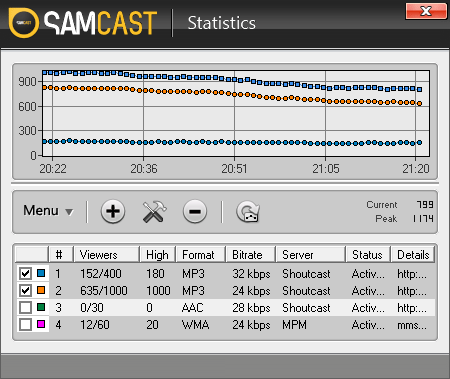Click the add encoder plus icon
The image size is (450, 379).
113,211
